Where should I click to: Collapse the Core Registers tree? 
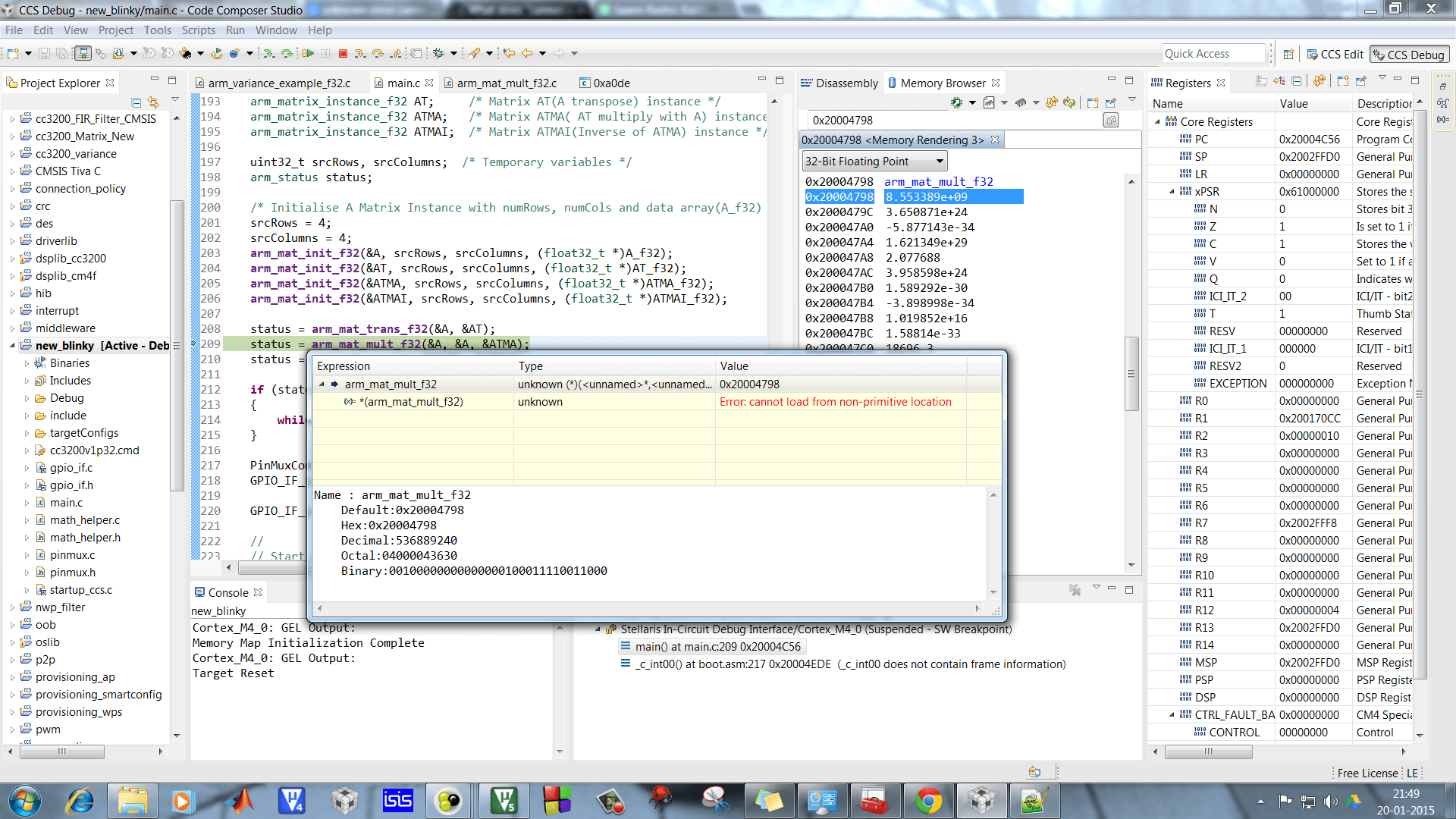click(1158, 121)
